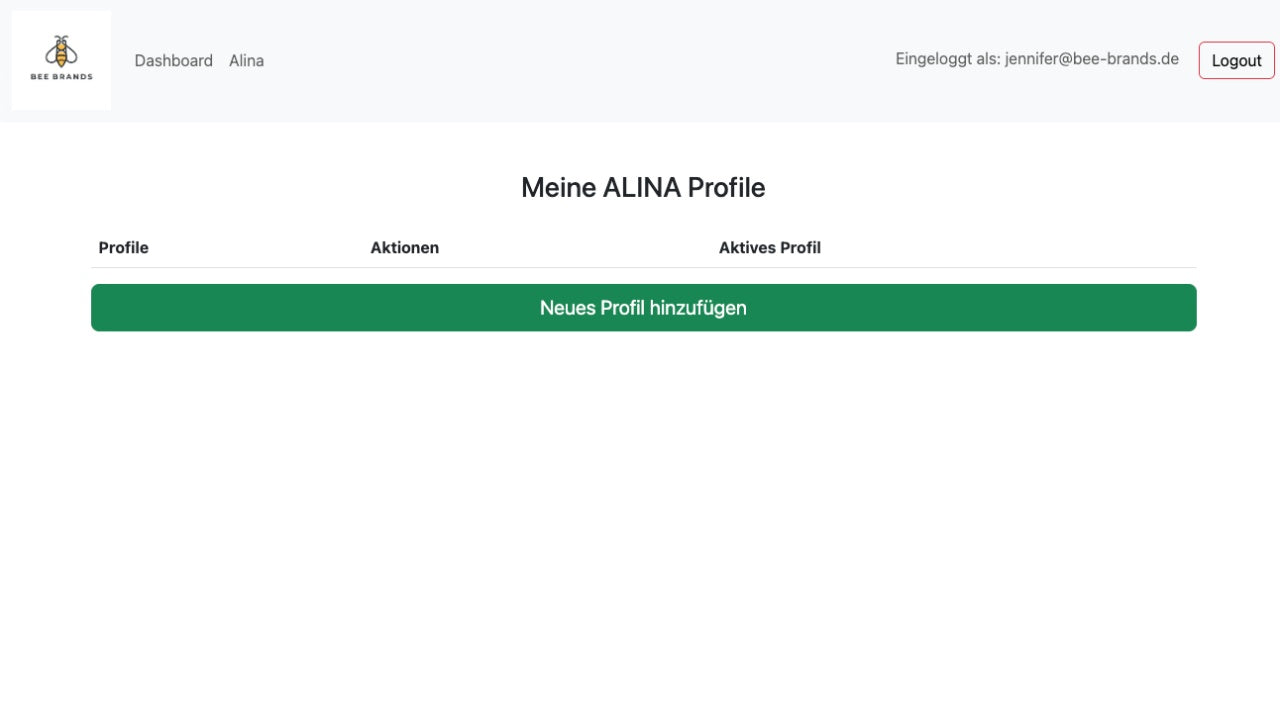1280x720 pixels.
Task: Click the bee icon in the logo
Action: point(61,52)
